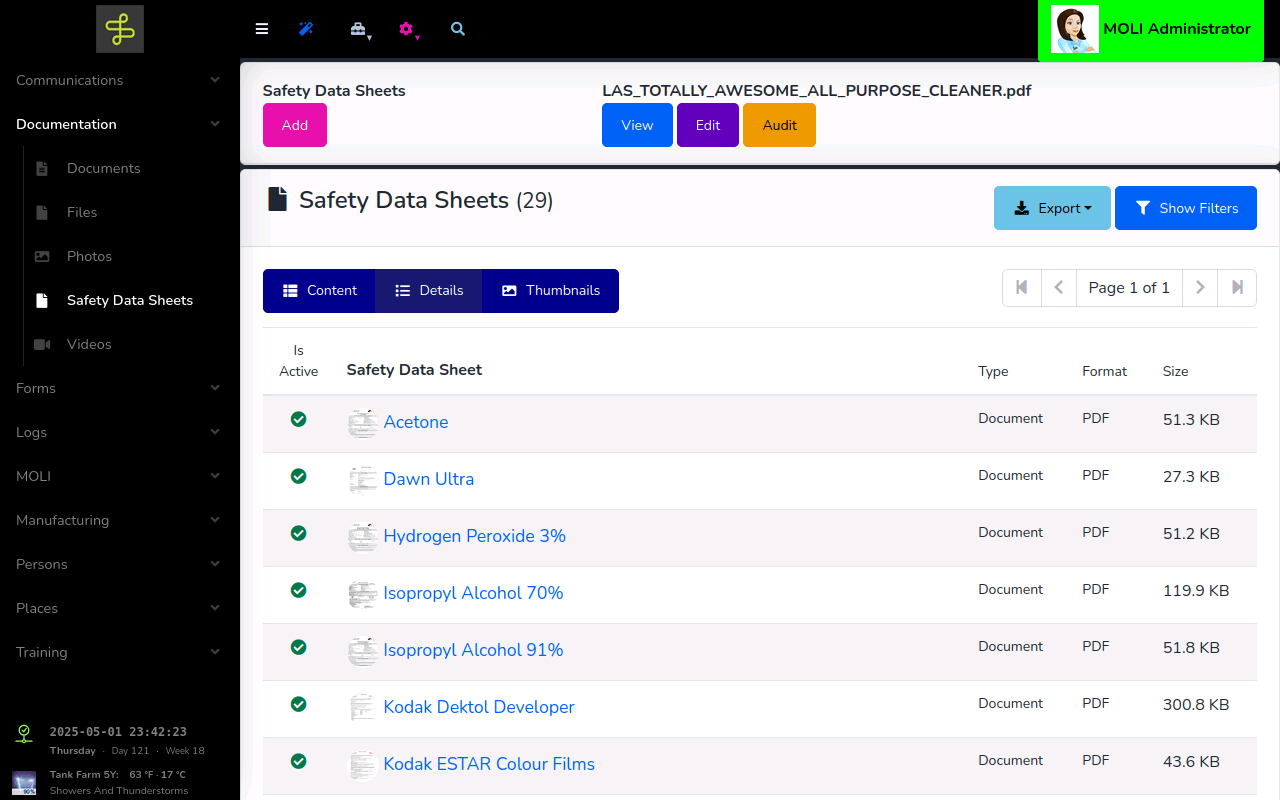Screen dimensions: 1280x800
Task: Open the magic wand tool icon
Action: pos(306,29)
